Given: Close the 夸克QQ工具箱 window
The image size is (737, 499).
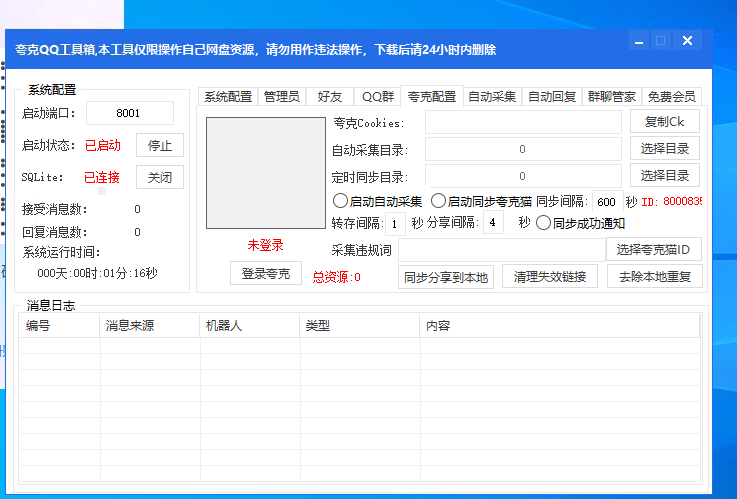Looking at the screenshot, I should 686,41.
